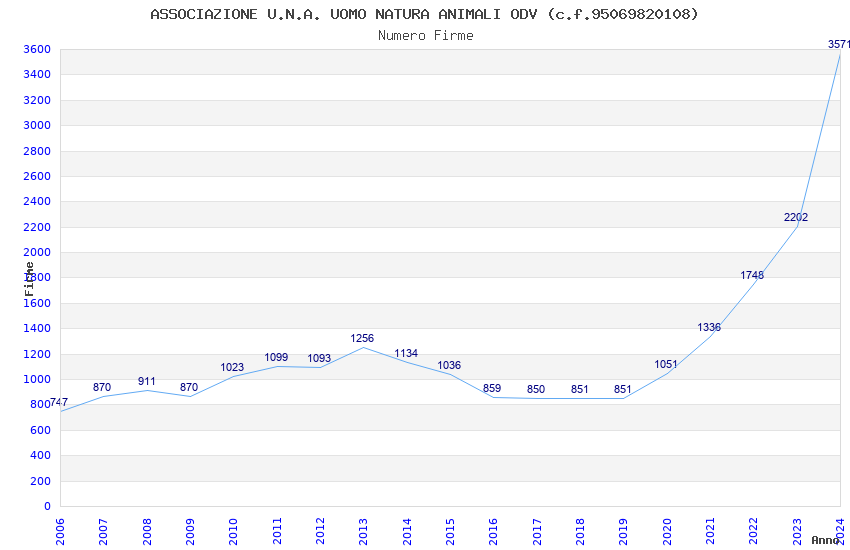Click x-axis year label 2008
850x550 pixels.
pos(147,532)
